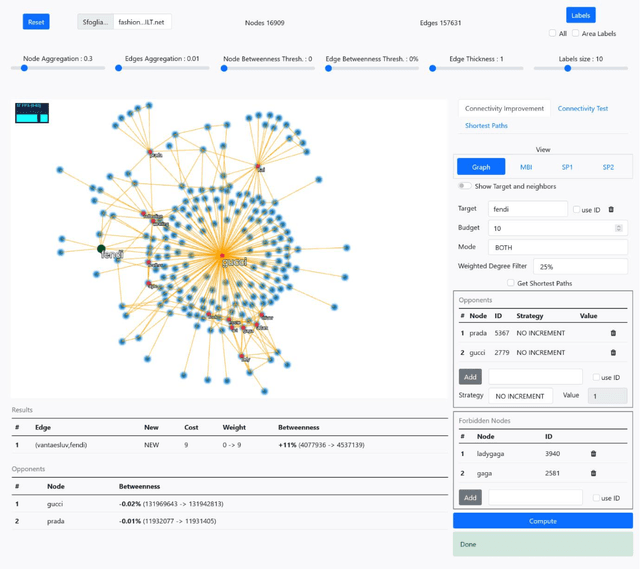Click gucci row in results Opponents table

tap(229, 504)
